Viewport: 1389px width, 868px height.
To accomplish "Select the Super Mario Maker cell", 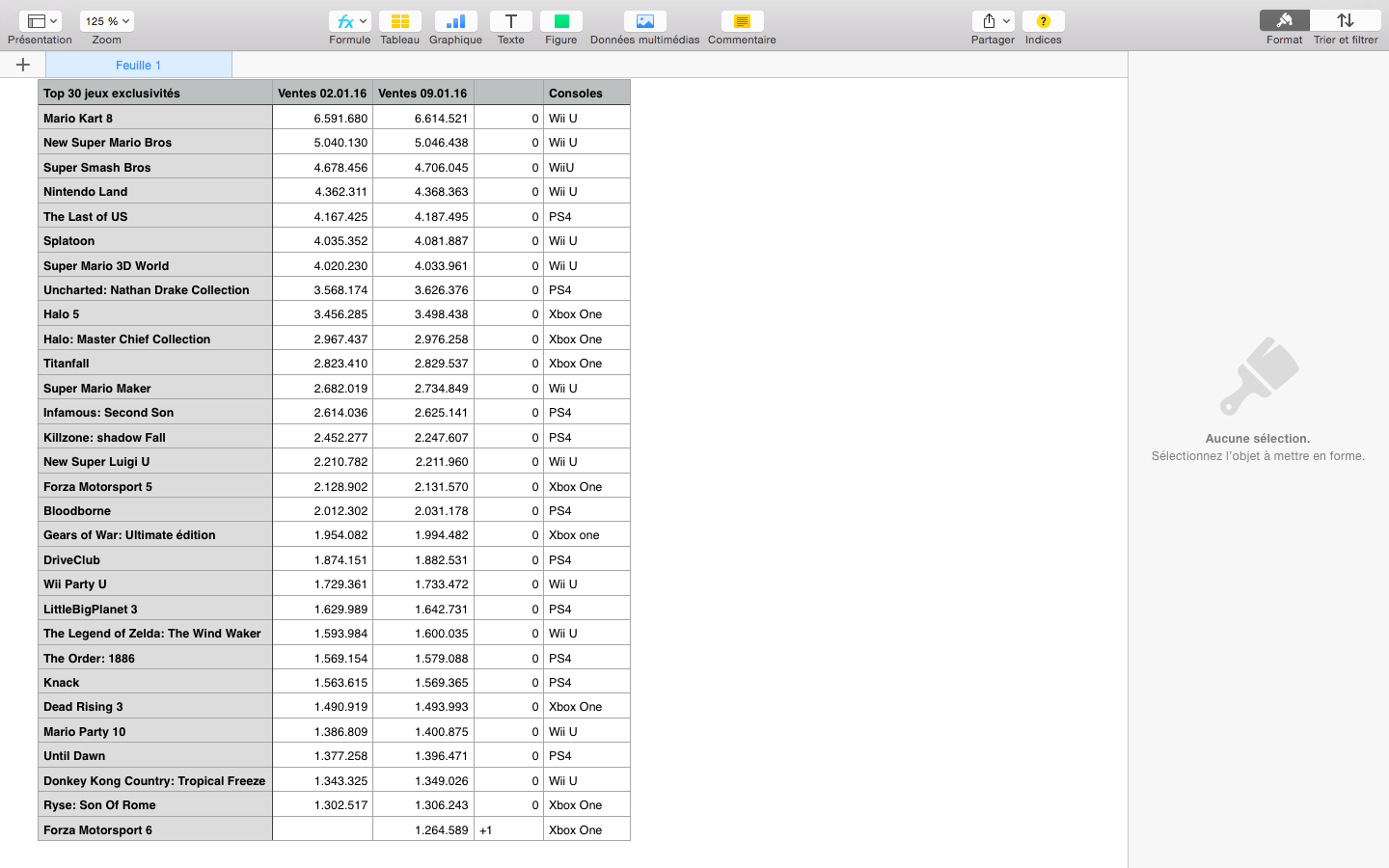I will (155, 388).
